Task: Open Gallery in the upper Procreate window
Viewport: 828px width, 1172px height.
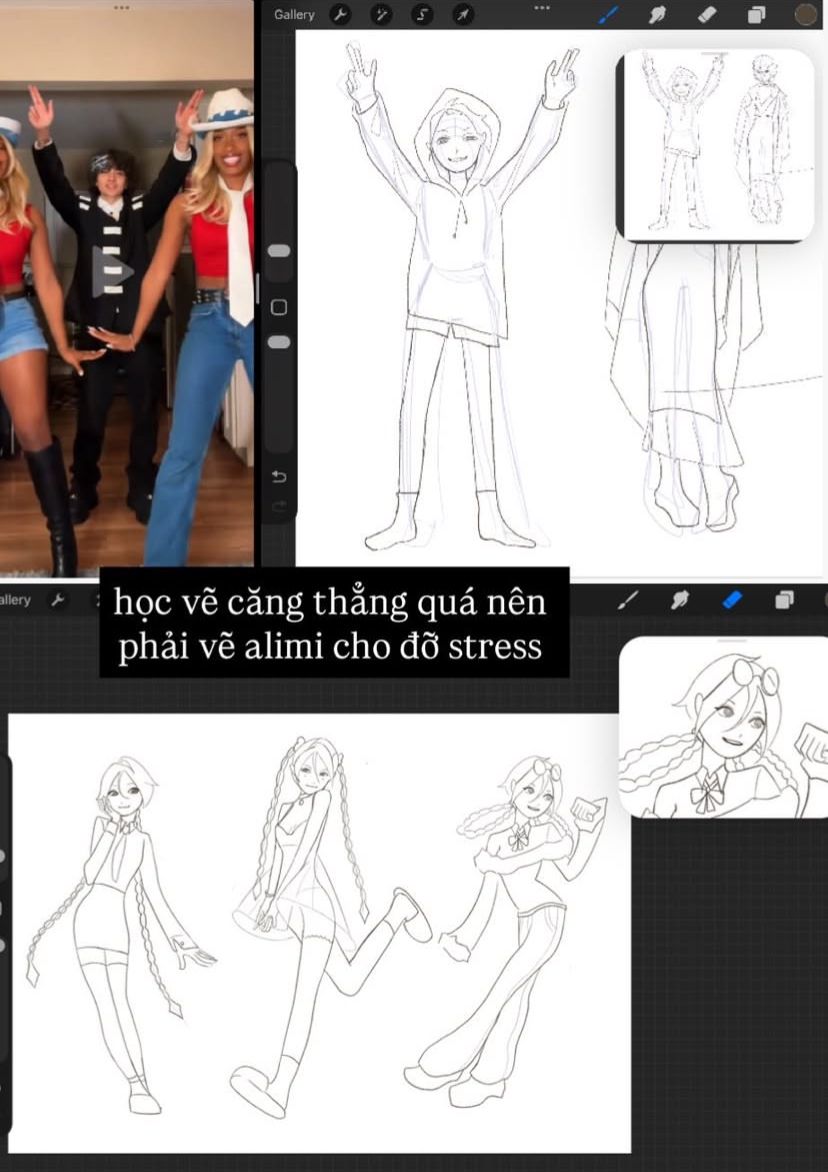Action: pyautogui.click(x=294, y=15)
